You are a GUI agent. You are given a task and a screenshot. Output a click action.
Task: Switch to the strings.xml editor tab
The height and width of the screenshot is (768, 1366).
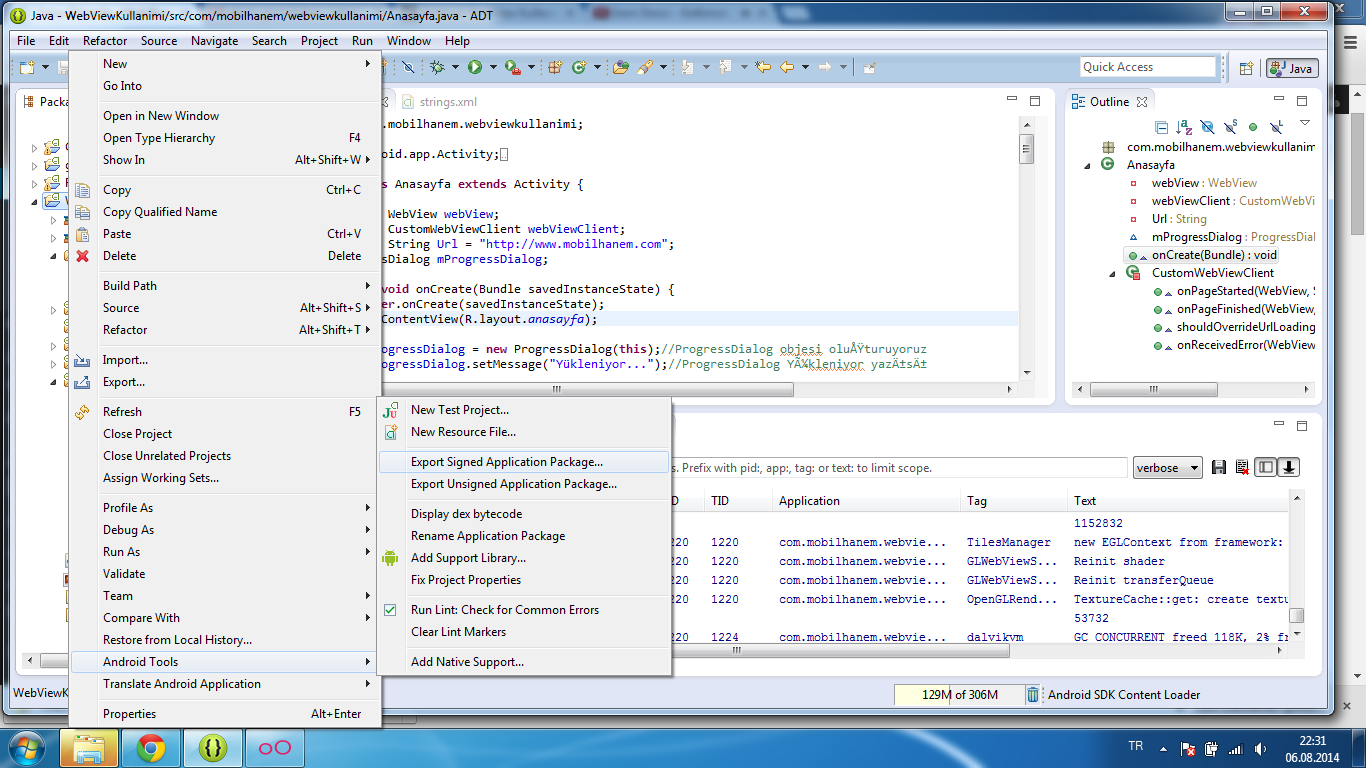(440, 102)
